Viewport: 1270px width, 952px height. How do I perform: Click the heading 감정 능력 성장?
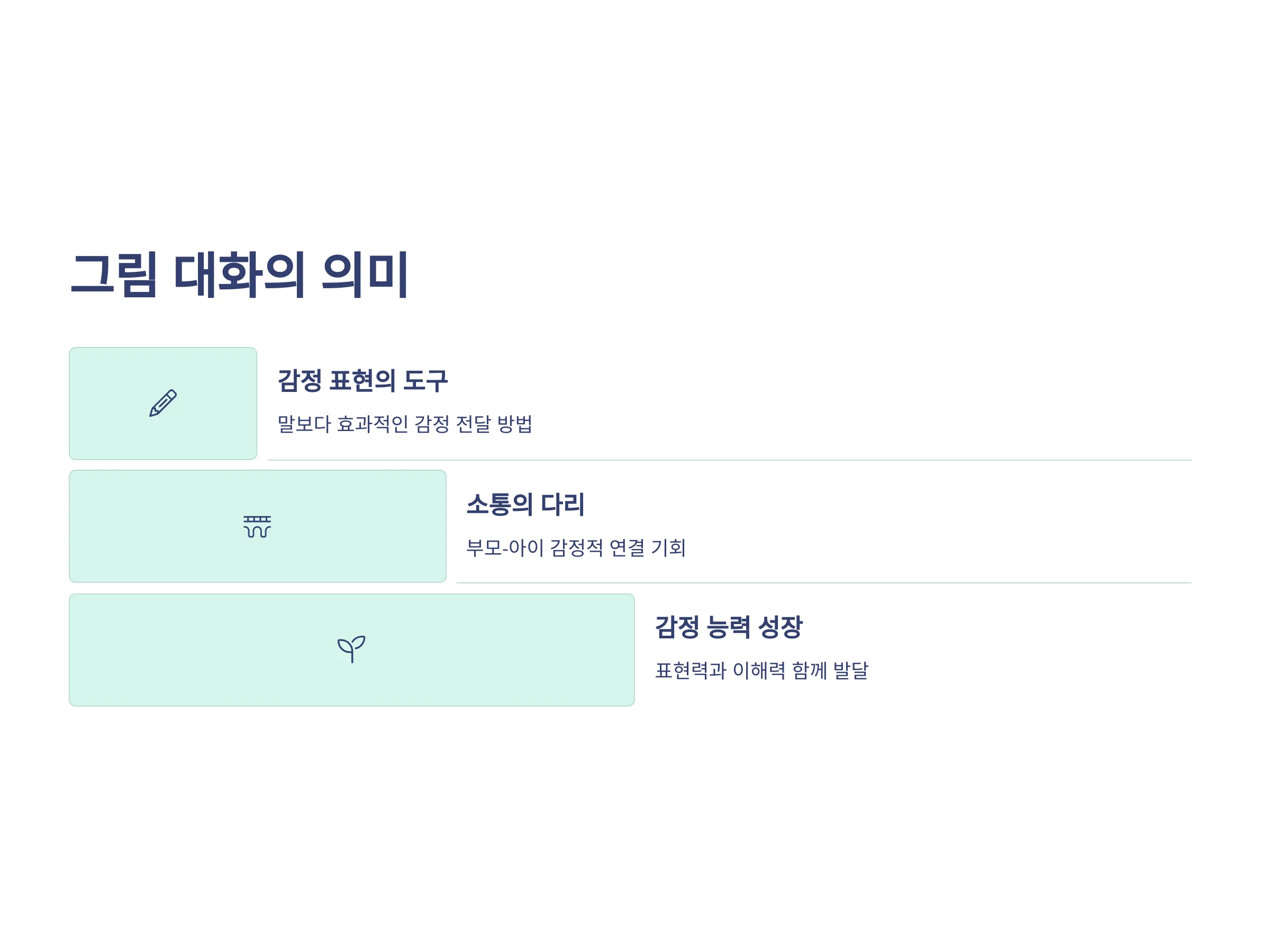[x=729, y=627]
